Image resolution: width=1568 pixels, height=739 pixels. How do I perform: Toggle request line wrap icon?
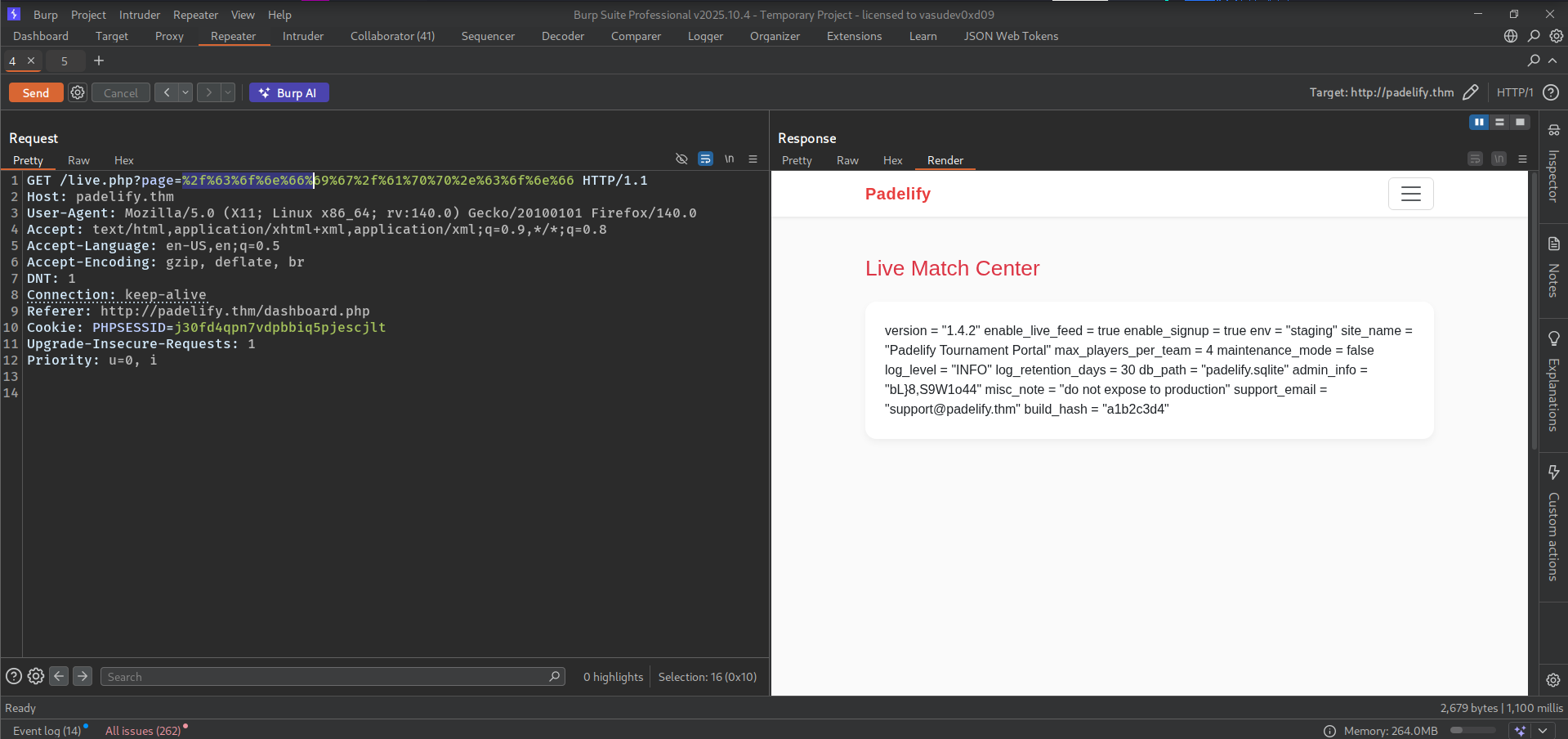click(705, 159)
